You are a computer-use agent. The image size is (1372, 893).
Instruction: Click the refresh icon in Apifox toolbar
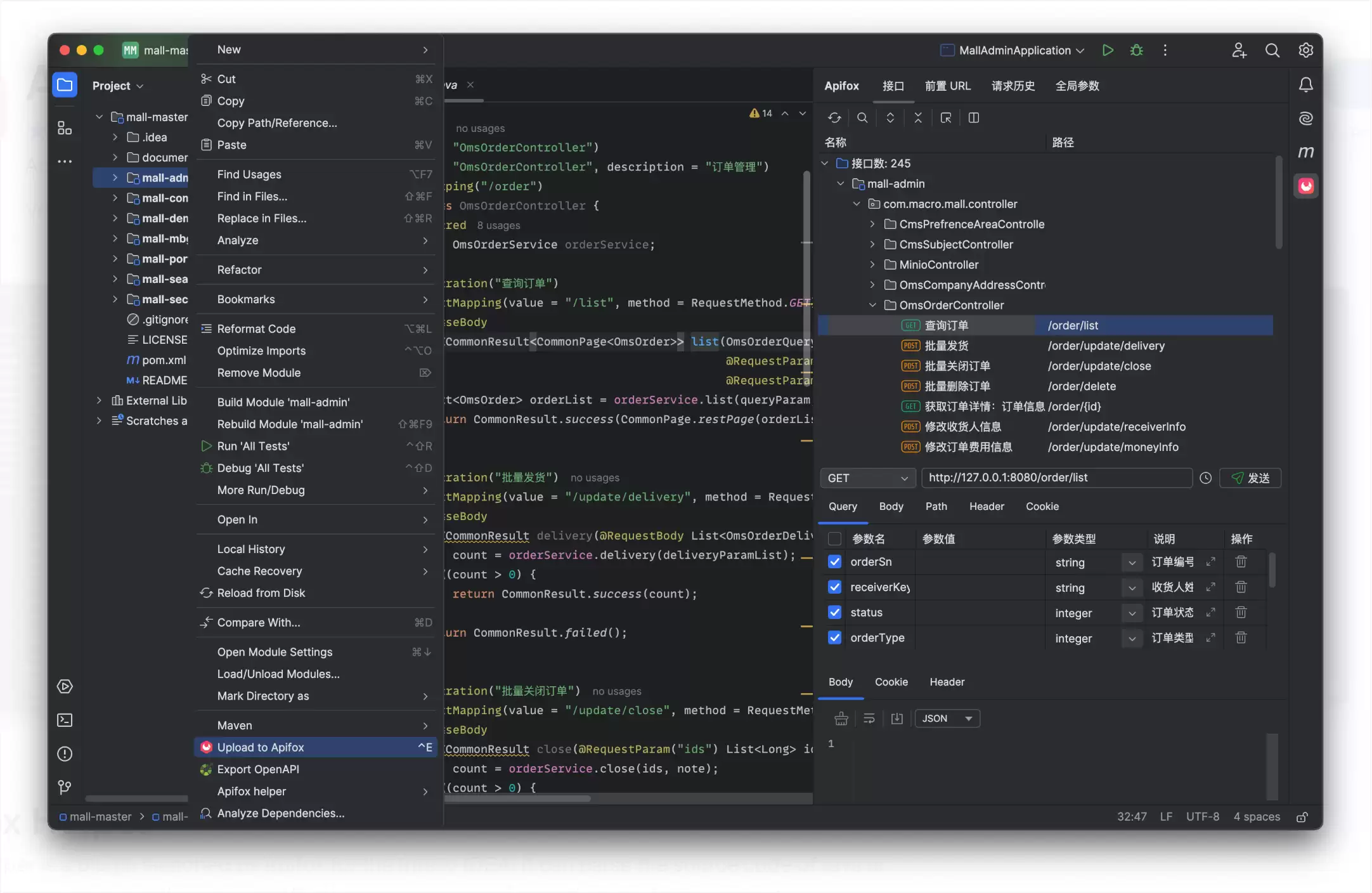[x=834, y=118]
